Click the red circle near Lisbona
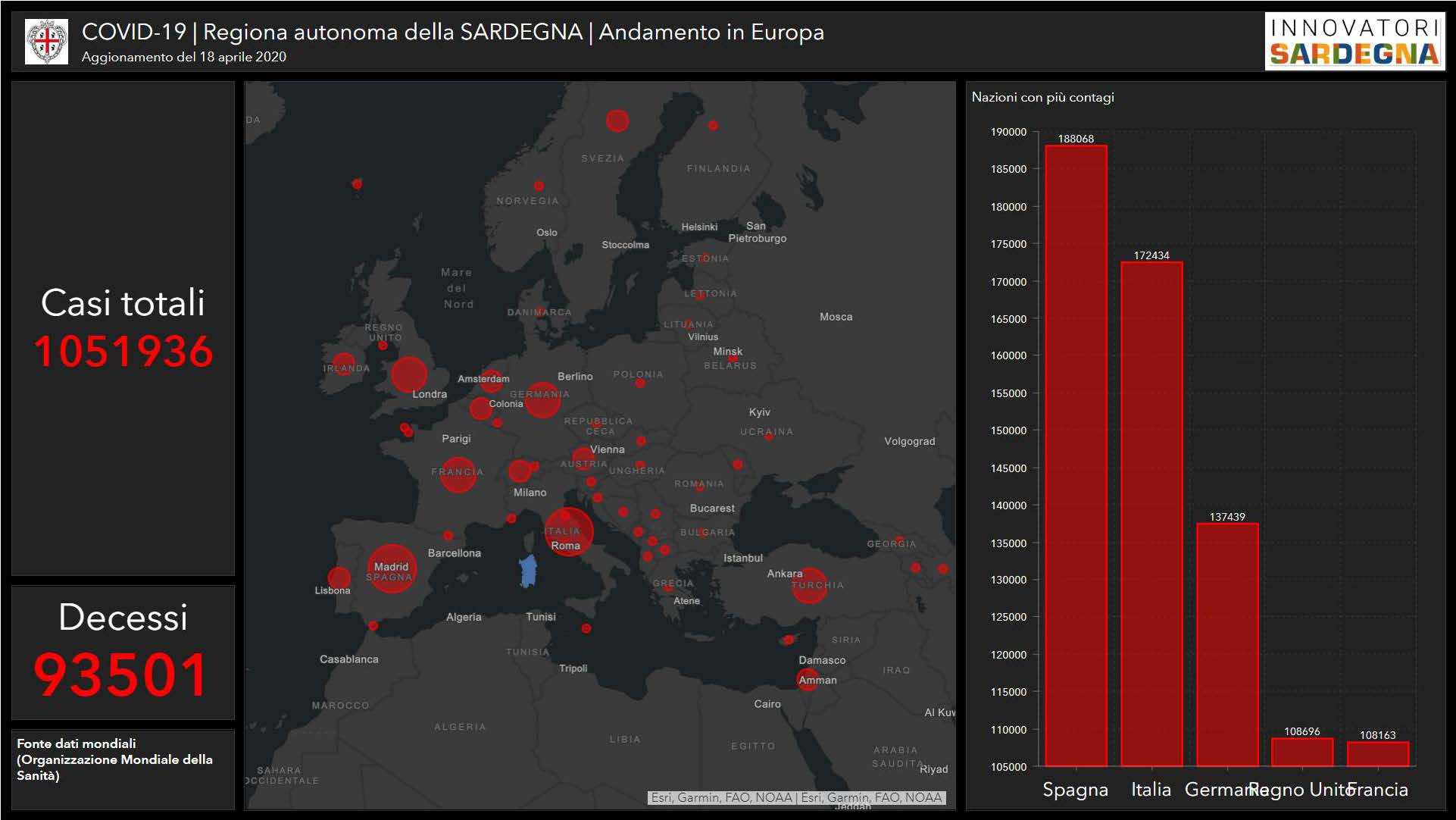Image resolution: width=1456 pixels, height=820 pixels. 339,578
